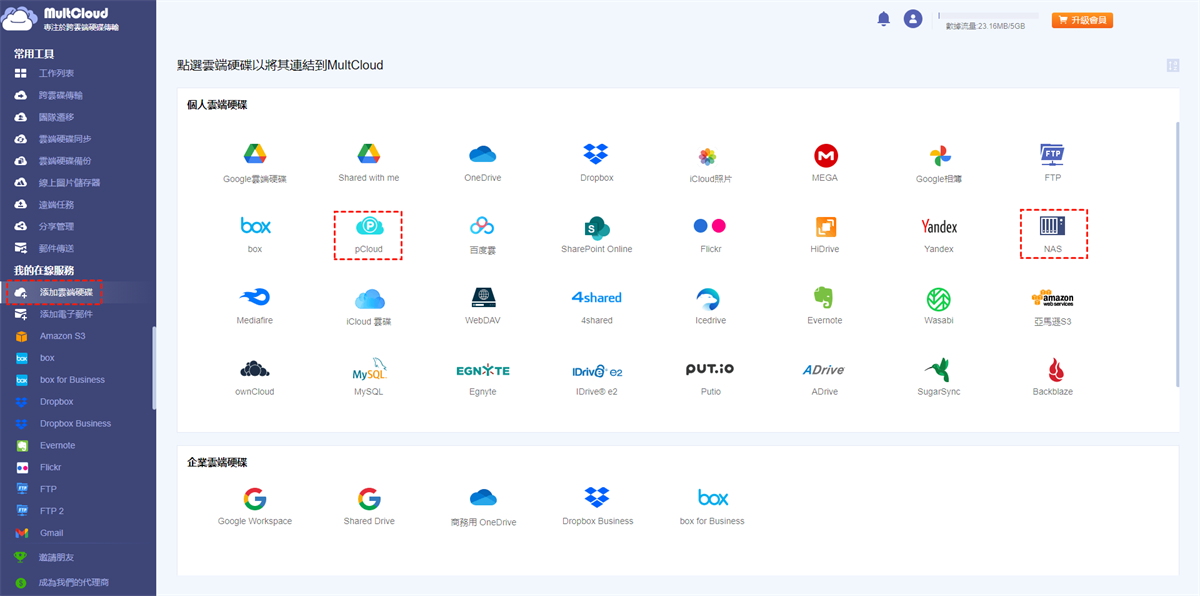Add the Amazon S3 cloud from the grid
1200x596 pixels.
1052,299
